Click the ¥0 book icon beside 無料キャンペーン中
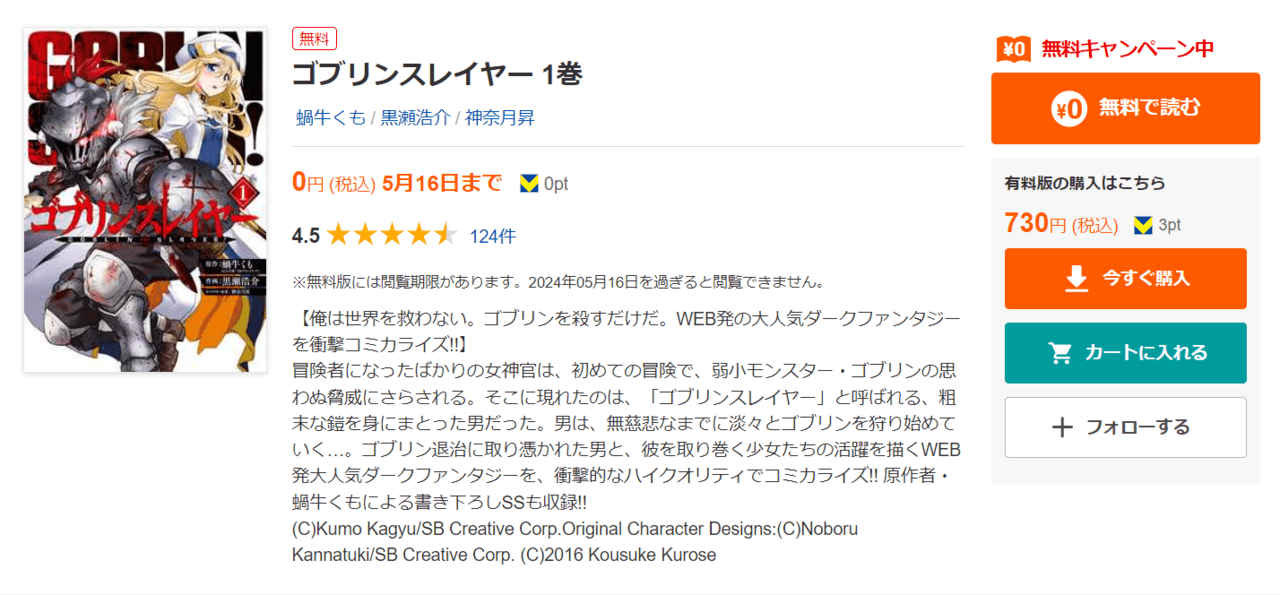The image size is (1280, 595). pyautogui.click(x=1014, y=48)
